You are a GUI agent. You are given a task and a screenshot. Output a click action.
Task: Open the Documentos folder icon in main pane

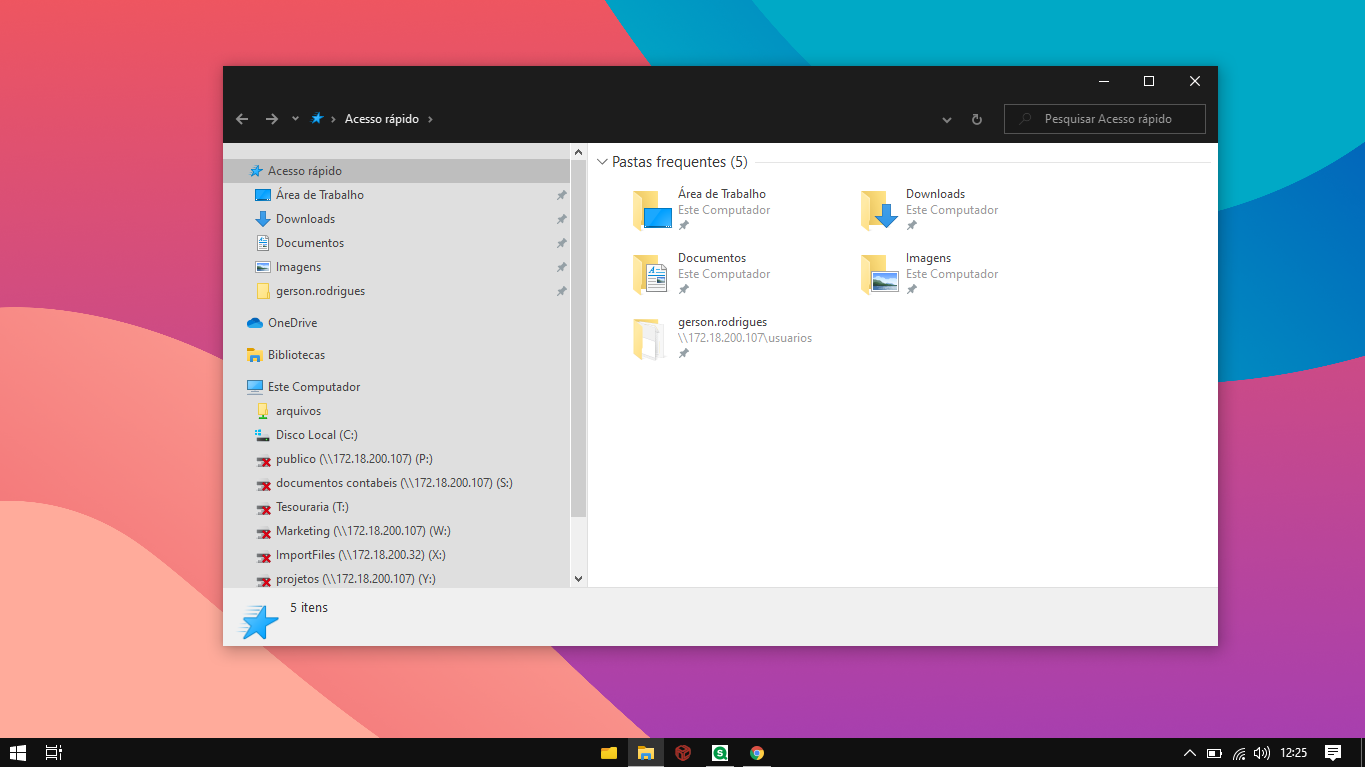tap(651, 274)
